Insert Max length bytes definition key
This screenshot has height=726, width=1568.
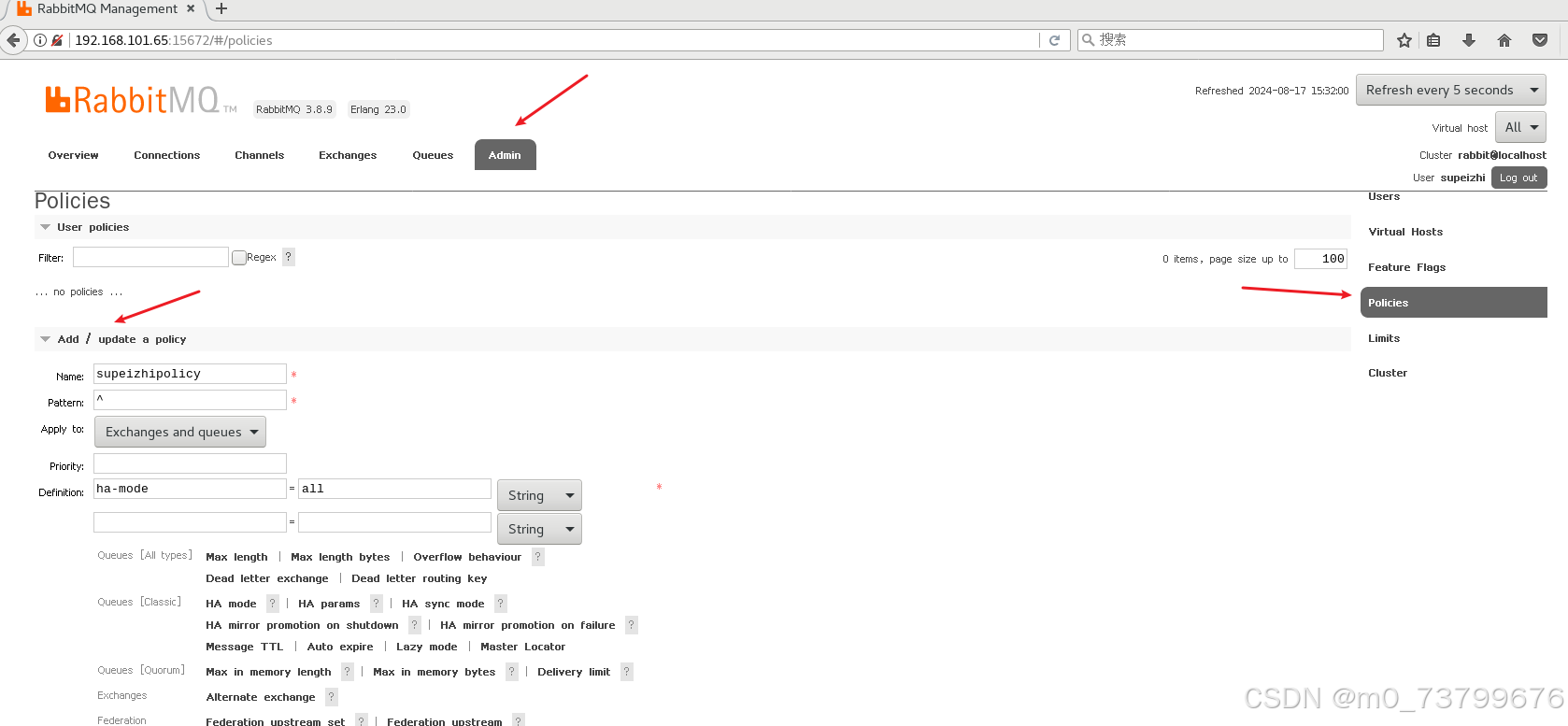point(340,557)
